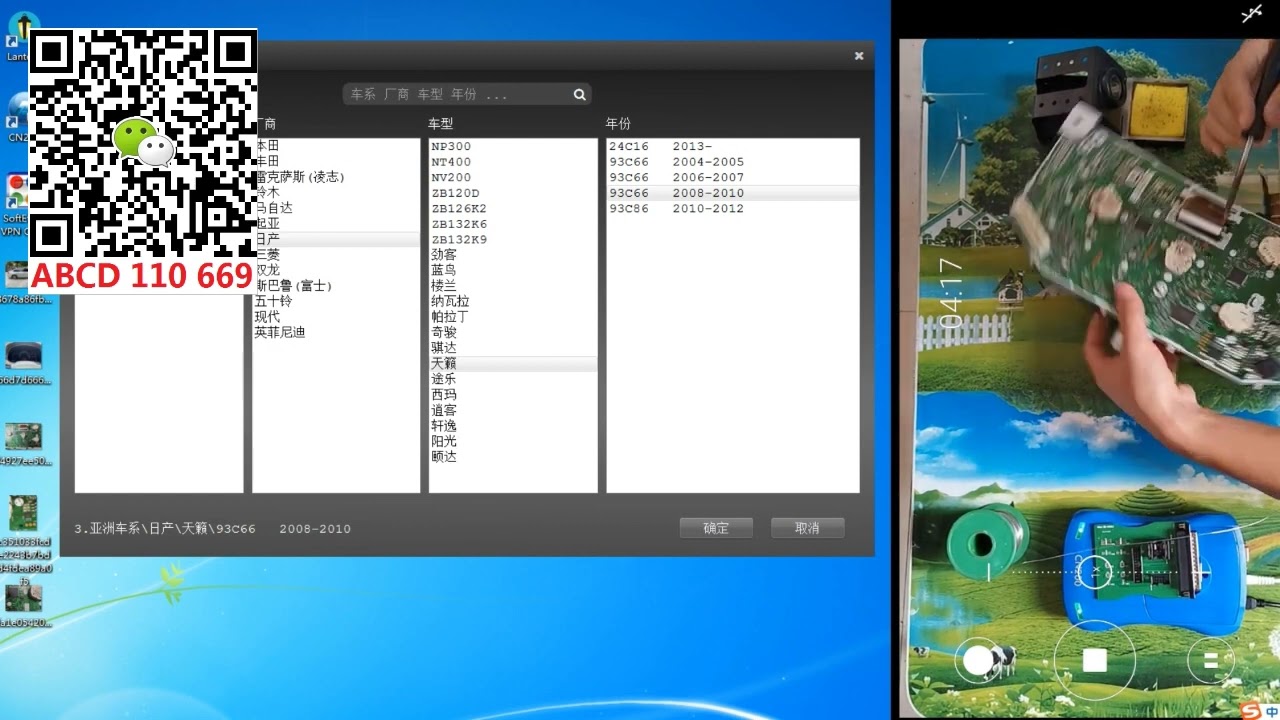Select model ZB132K9
Screen dimensions: 1280x720
tap(513, 239)
